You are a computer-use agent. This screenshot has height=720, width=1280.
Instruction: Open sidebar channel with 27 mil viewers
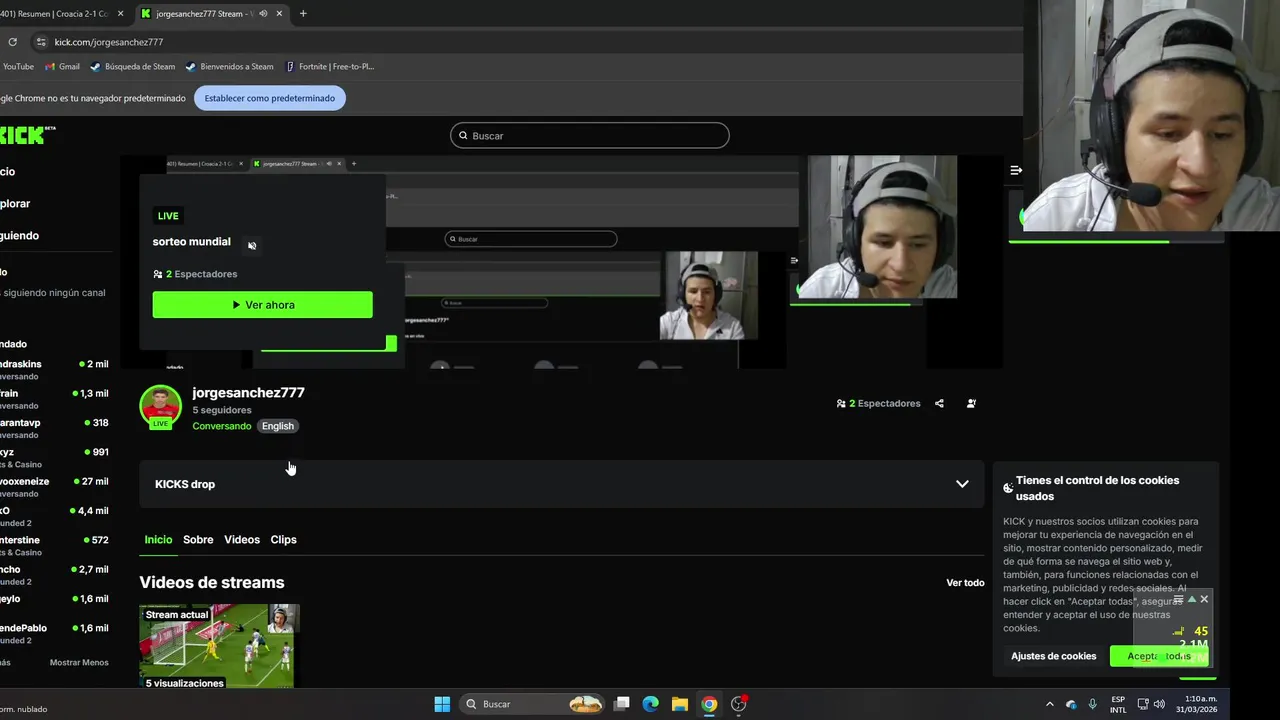click(x=54, y=487)
